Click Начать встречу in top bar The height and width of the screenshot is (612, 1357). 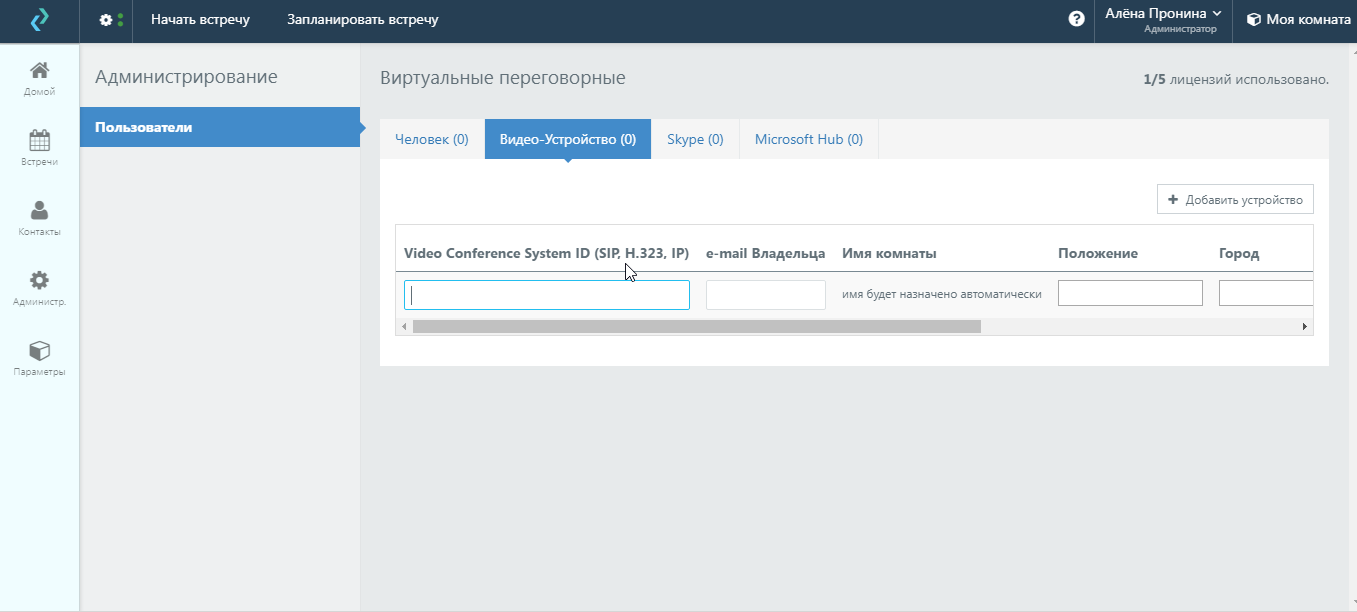coord(200,20)
